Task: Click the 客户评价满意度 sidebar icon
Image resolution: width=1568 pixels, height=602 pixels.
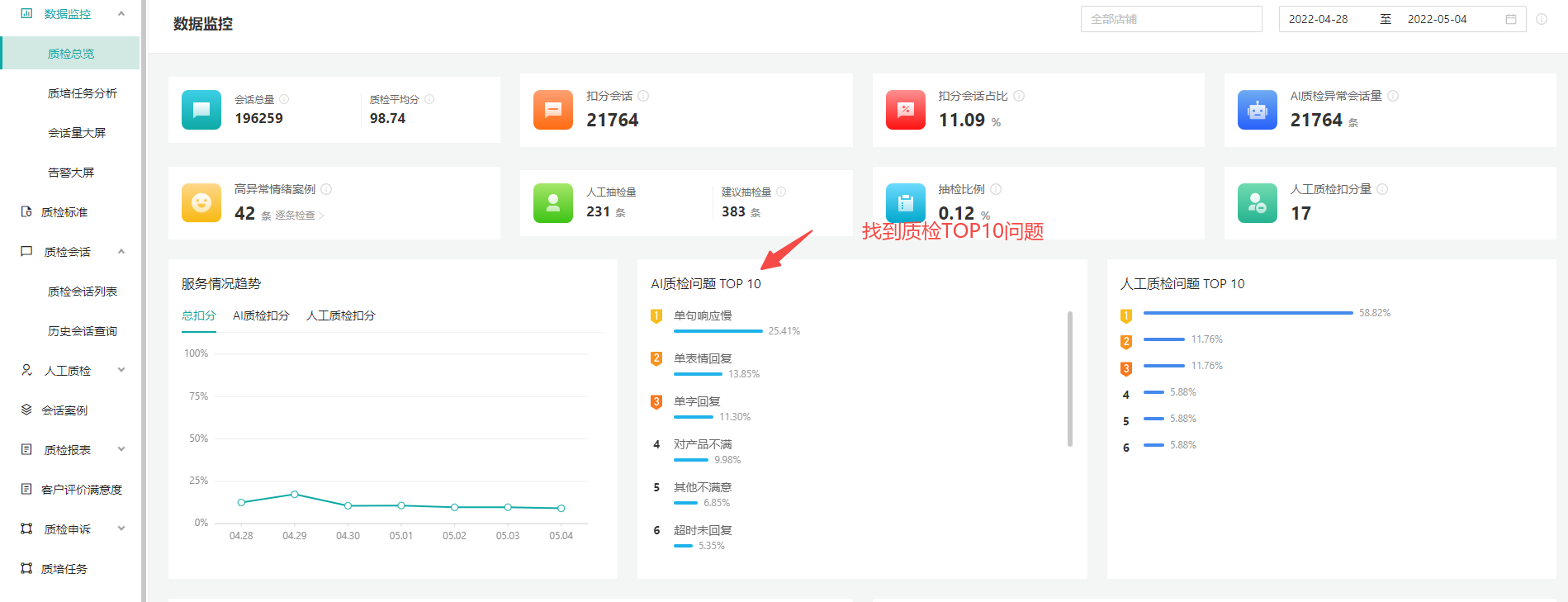Action: click(x=26, y=489)
